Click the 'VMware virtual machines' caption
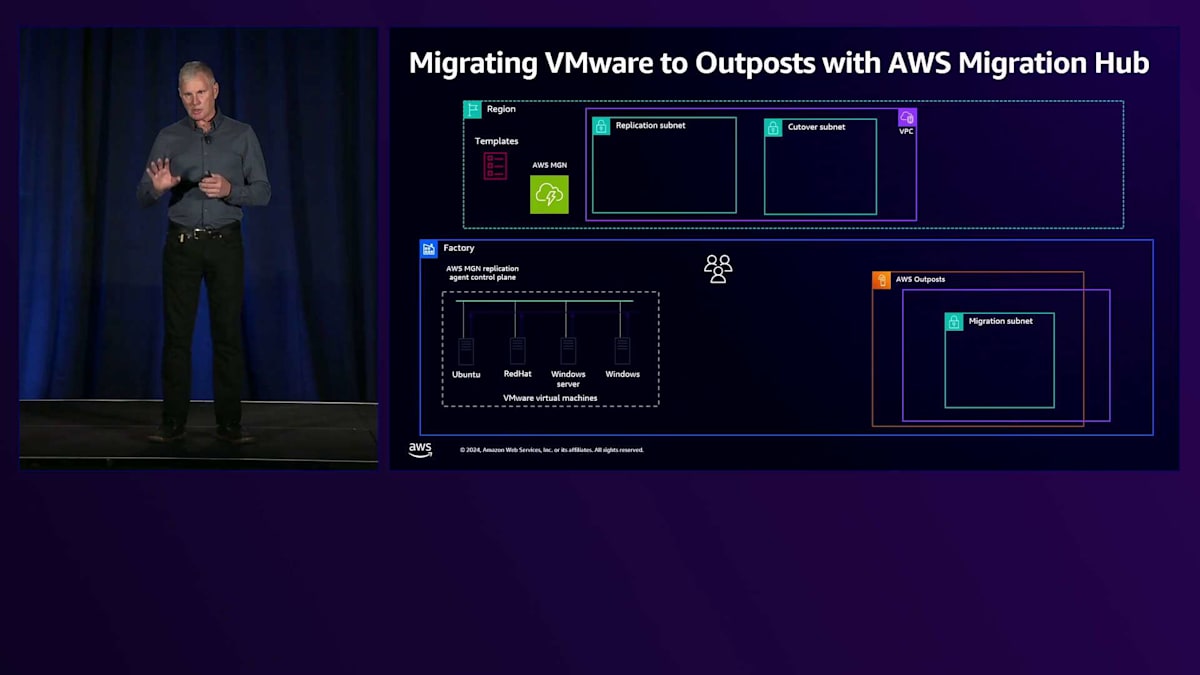The height and width of the screenshot is (675, 1200). 550,398
